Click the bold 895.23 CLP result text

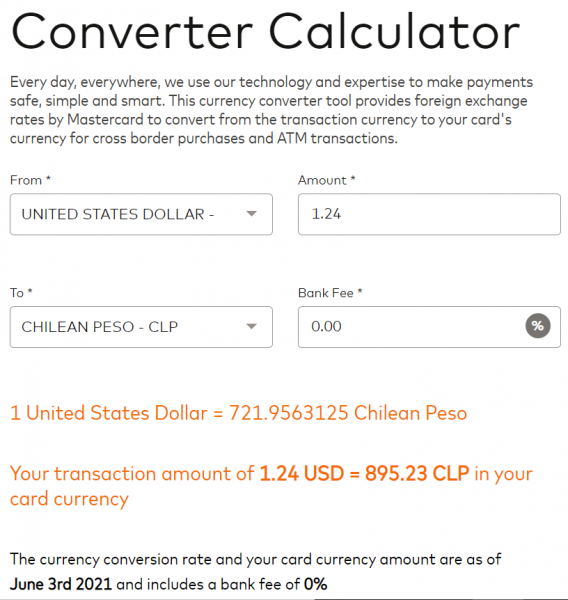click(417, 473)
